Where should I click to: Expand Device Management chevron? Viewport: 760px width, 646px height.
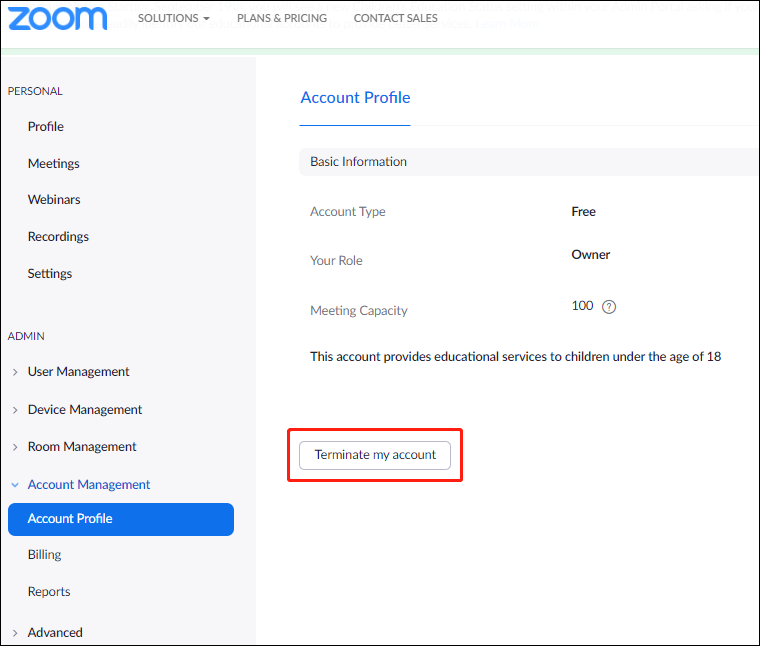pos(15,410)
